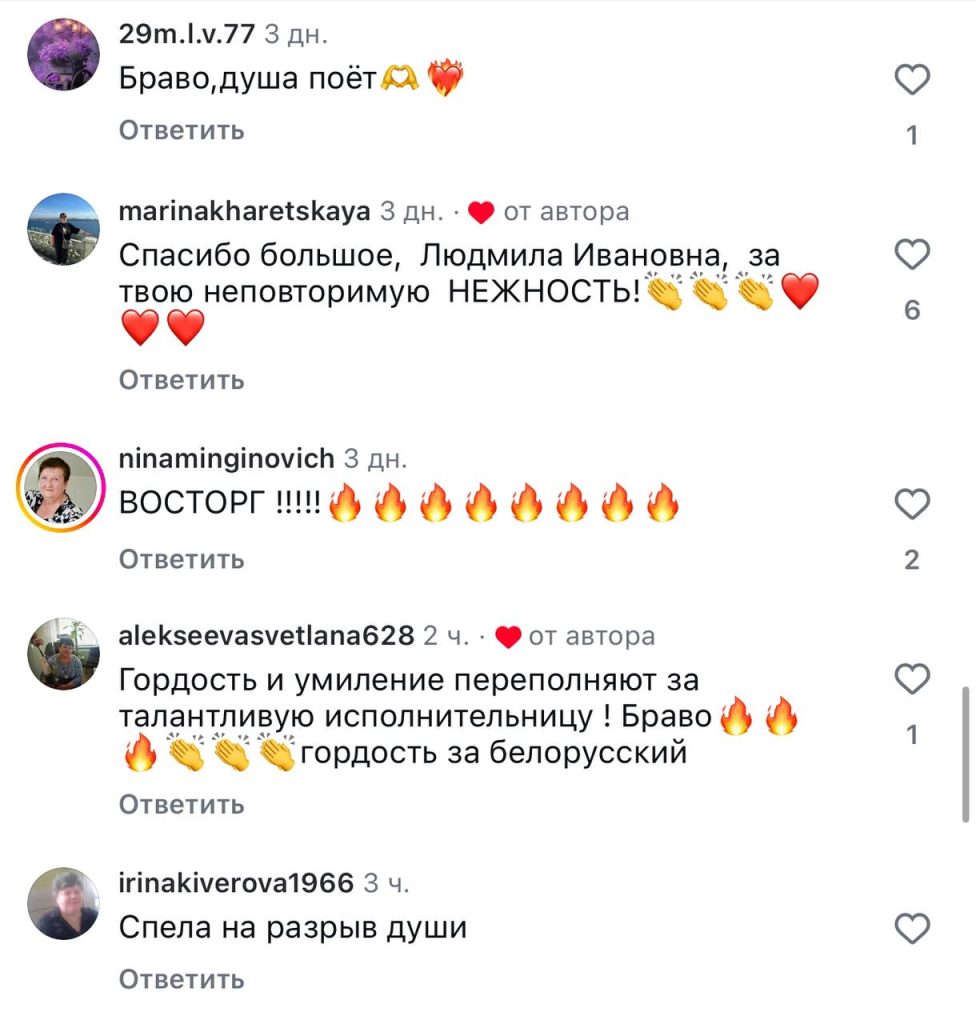Like marinakharetskaya's comment with the heart icon
This screenshot has width=976, height=1024.
[x=912, y=254]
